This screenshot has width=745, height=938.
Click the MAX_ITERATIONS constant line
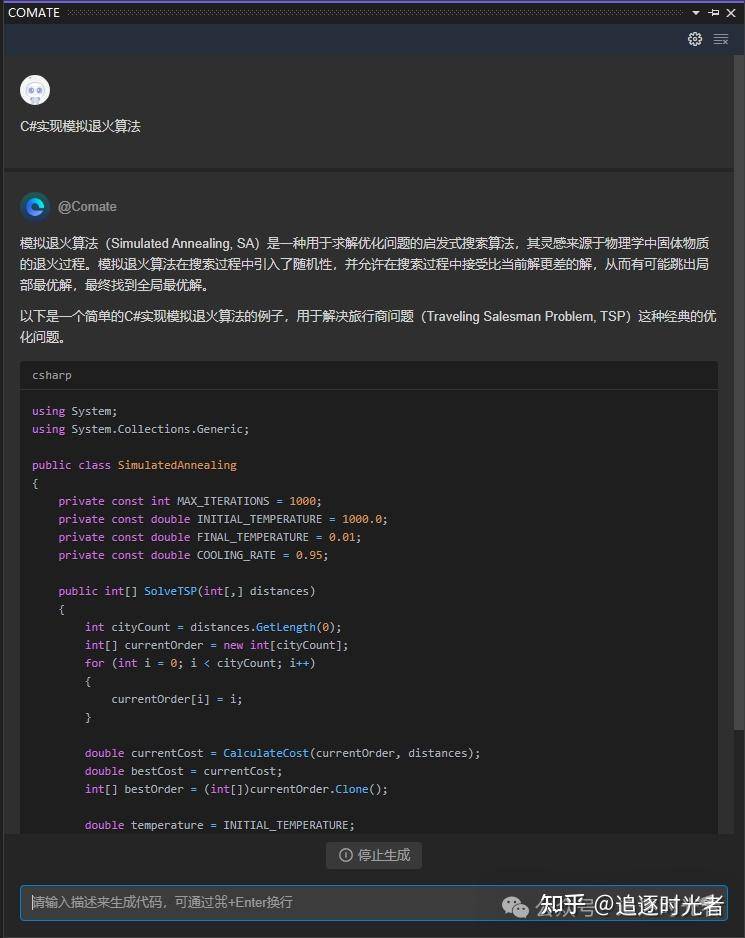[190, 501]
